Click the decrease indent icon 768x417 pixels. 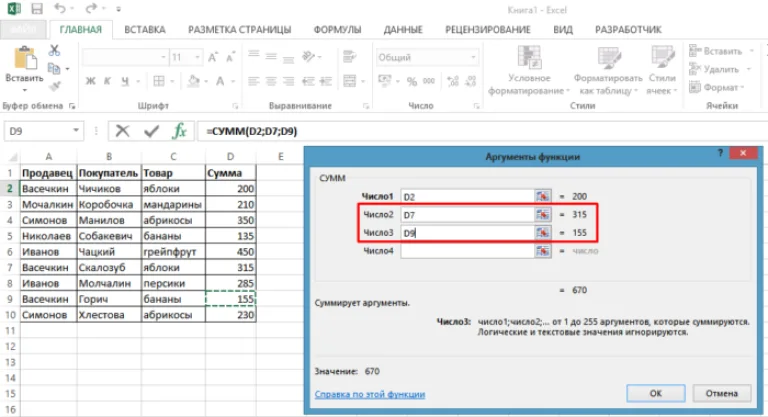[308, 81]
